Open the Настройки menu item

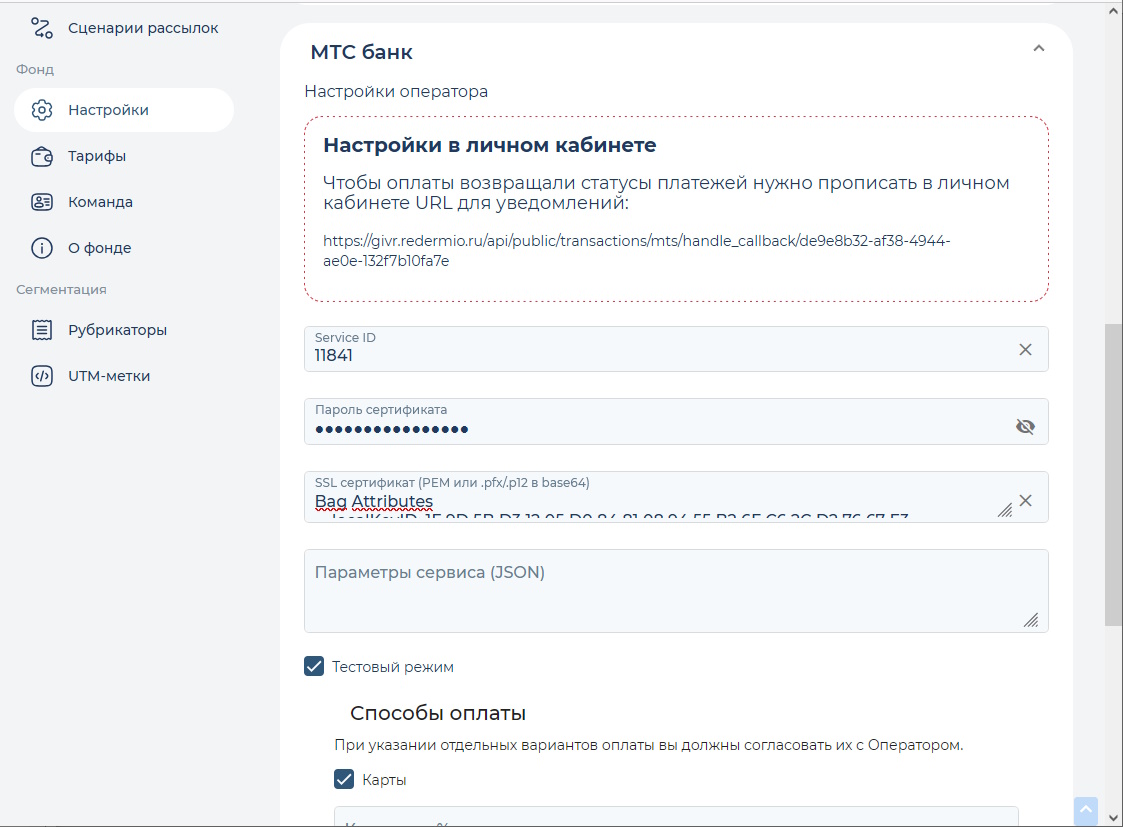[x=124, y=110]
